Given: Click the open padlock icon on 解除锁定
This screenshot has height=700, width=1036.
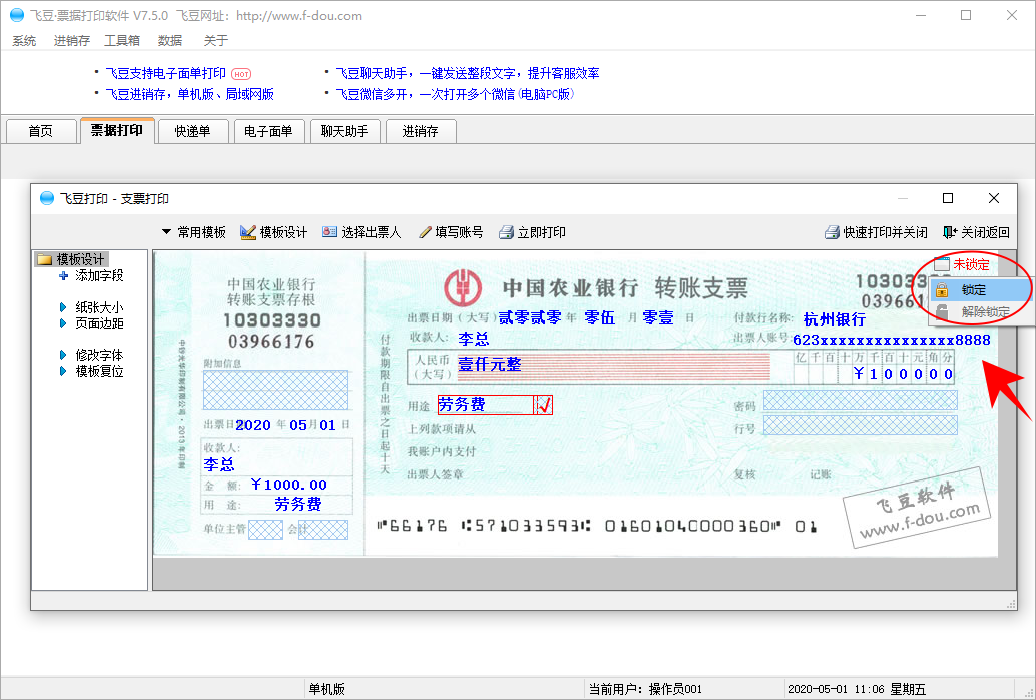Looking at the screenshot, I should pyautogui.click(x=942, y=311).
